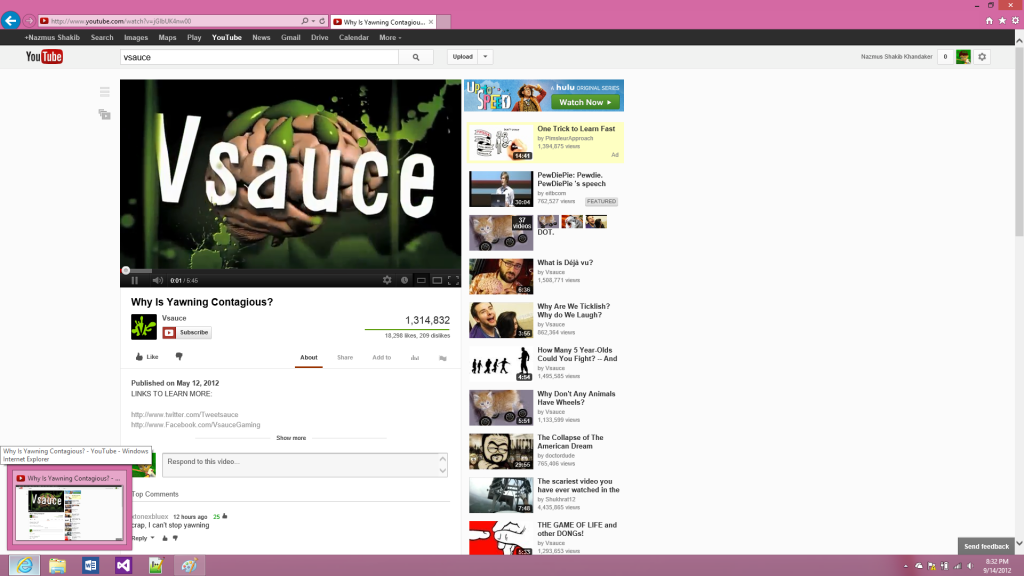This screenshot has width=1024, height=576.
Task: Click the Watch Later clock icon
Action: 404,280
